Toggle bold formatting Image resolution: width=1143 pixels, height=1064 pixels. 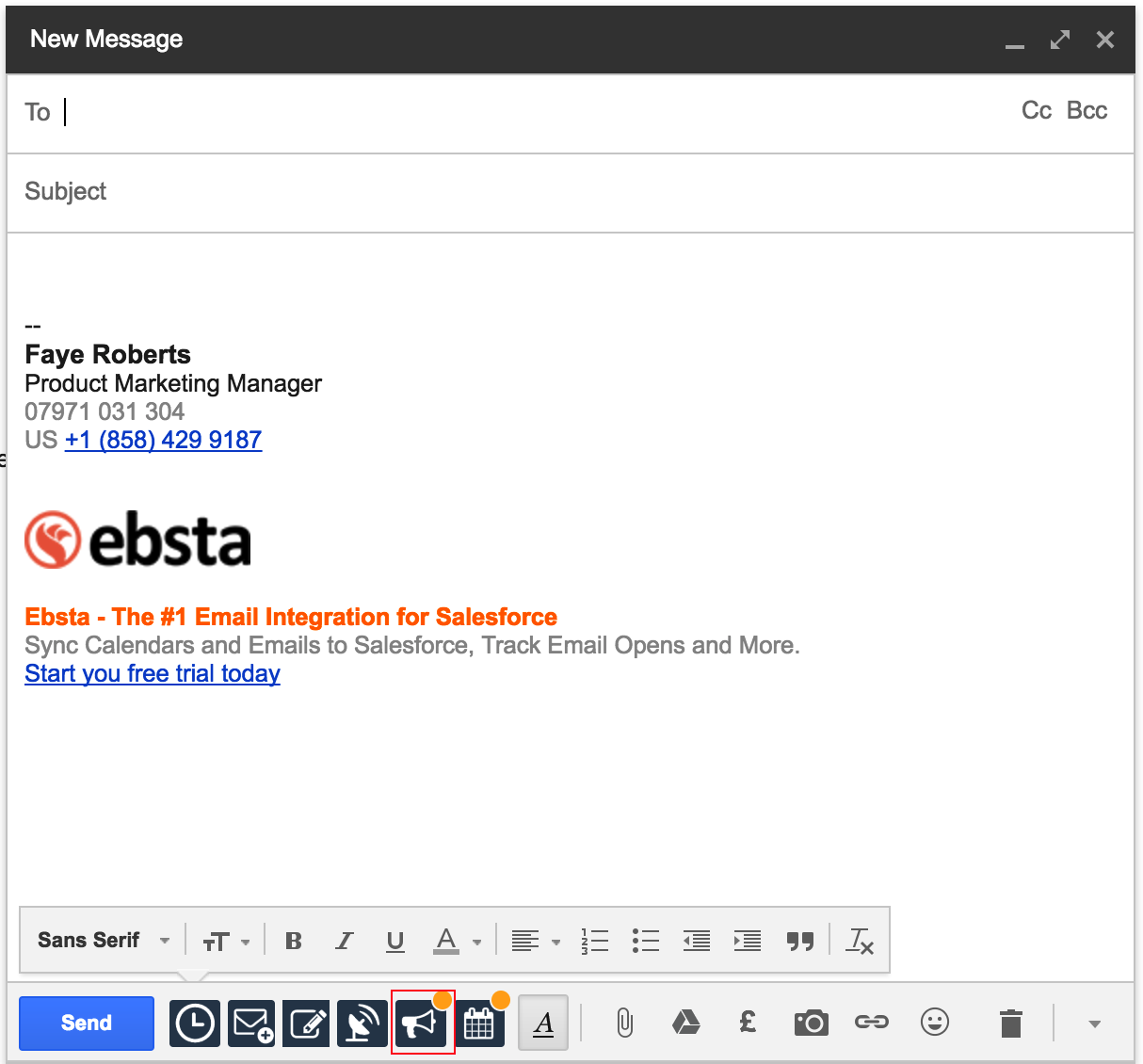point(294,941)
